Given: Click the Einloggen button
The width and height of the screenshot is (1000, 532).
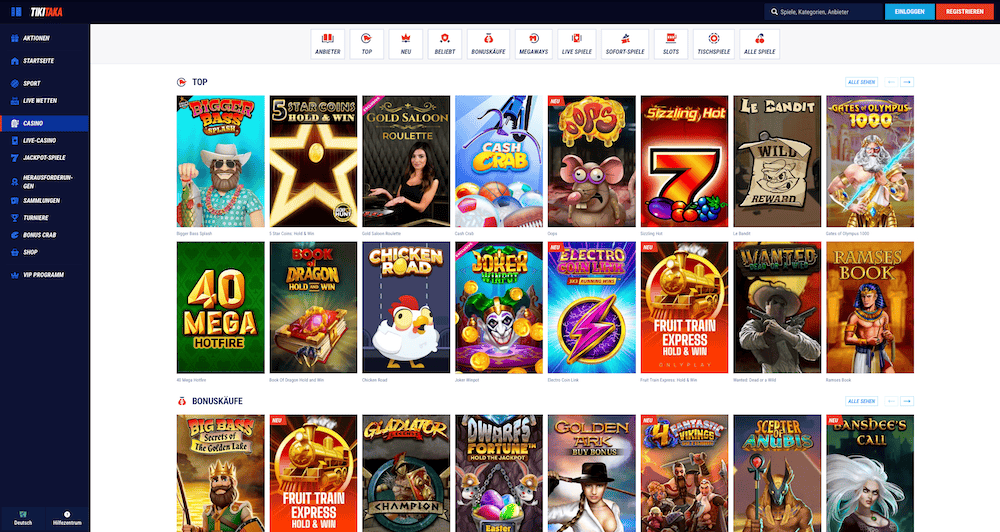Looking at the screenshot, I should click(909, 11).
